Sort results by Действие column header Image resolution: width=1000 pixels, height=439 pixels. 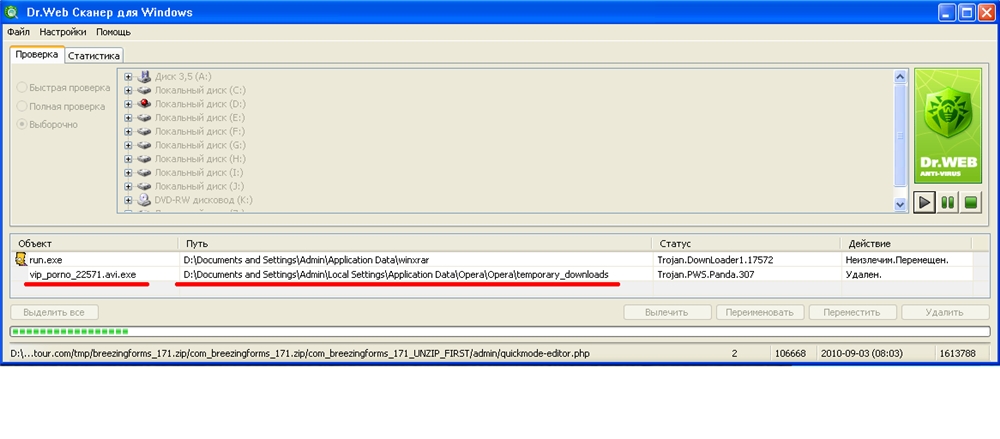tap(906, 244)
